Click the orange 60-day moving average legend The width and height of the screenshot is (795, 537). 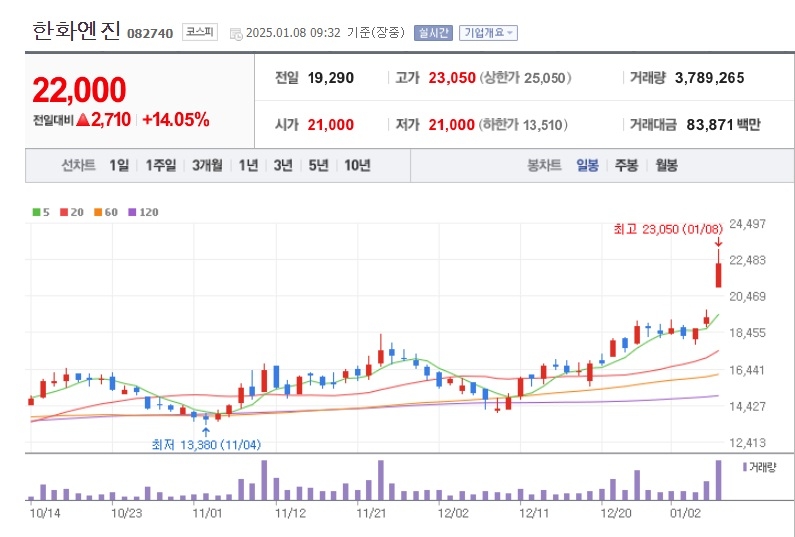(105, 212)
